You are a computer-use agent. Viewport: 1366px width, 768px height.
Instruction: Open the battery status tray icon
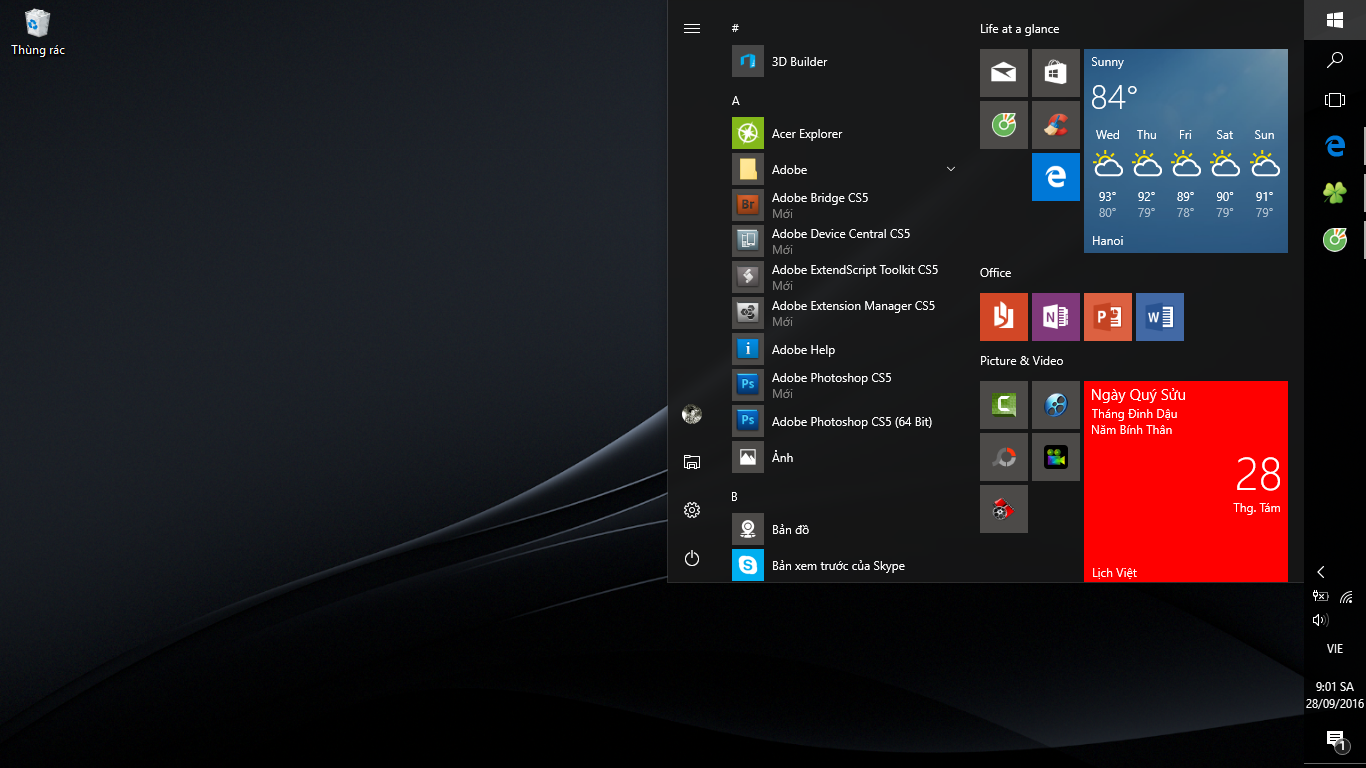(x=1320, y=597)
